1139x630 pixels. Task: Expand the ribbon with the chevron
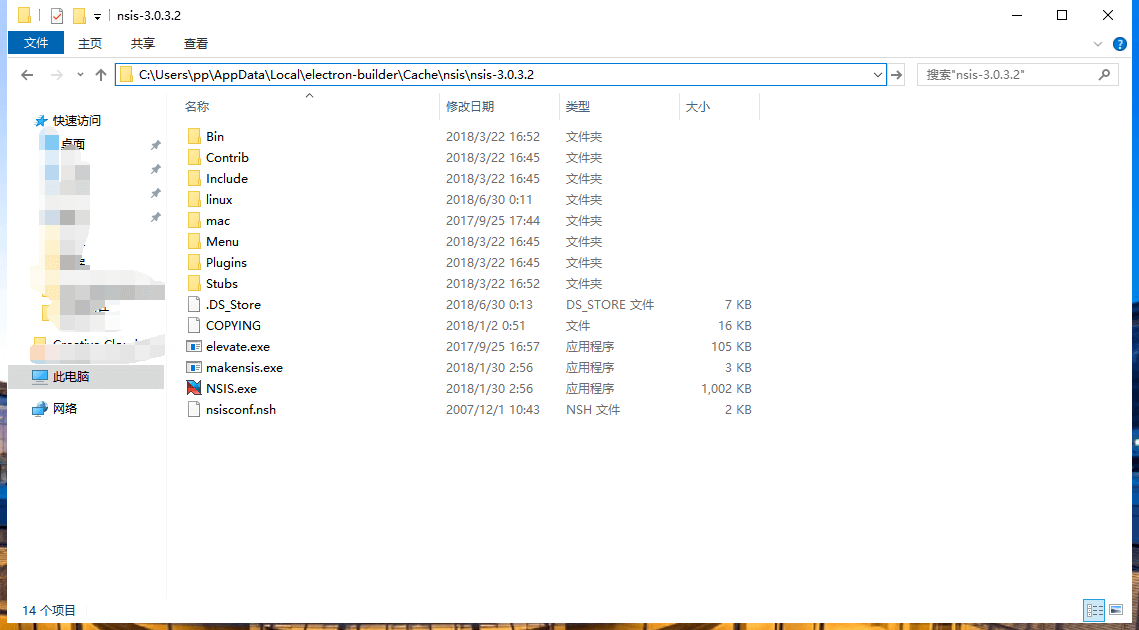pyautogui.click(x=1099, y=43)
